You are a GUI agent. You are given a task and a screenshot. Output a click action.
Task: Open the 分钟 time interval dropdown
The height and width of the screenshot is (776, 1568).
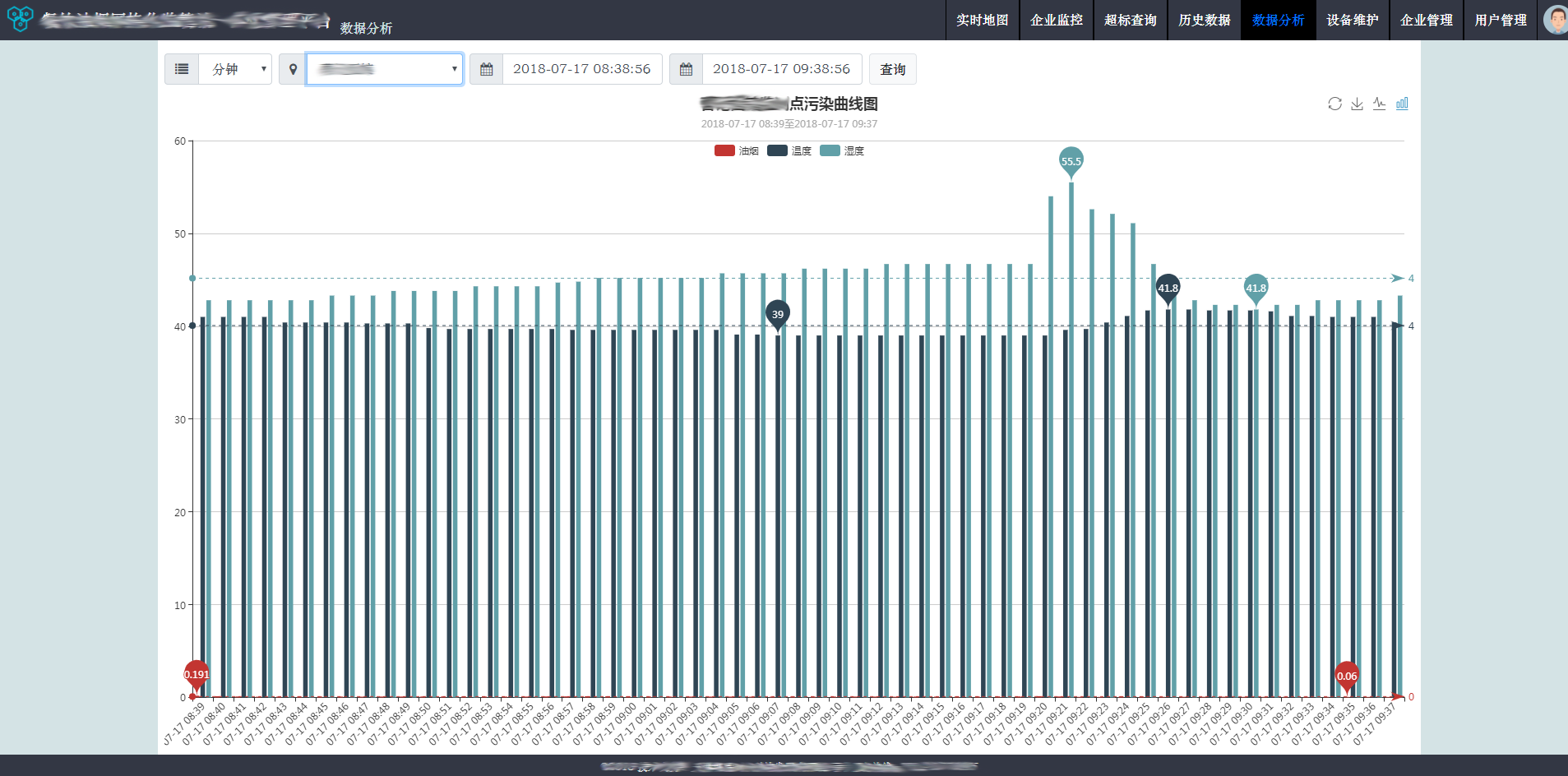[x=235, y=69]
